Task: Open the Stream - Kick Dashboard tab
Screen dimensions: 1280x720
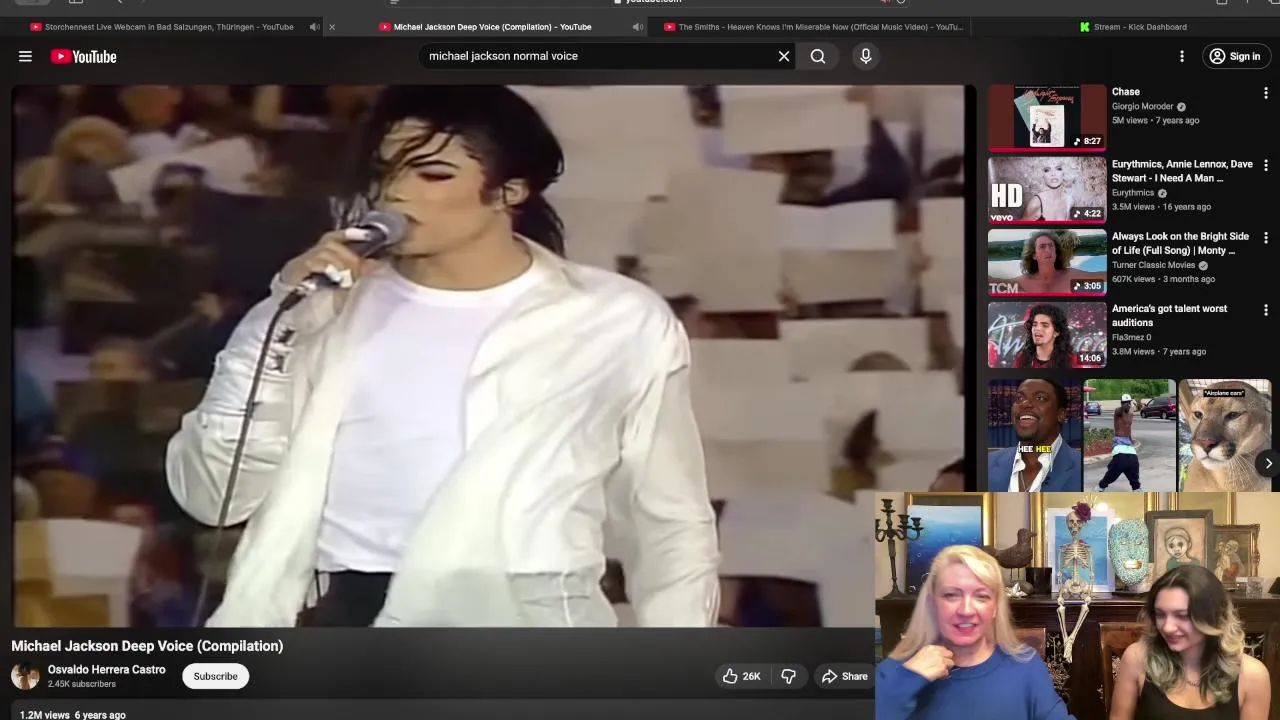Action: (x=1133, y=27)
